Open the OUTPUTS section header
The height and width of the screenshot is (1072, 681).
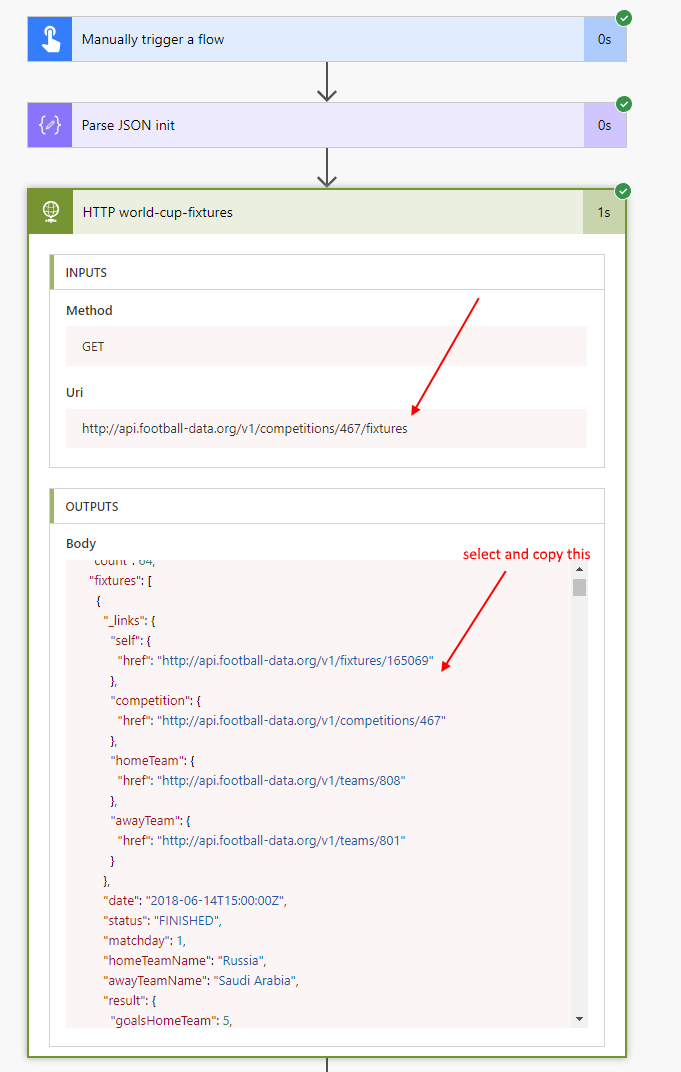92,507
